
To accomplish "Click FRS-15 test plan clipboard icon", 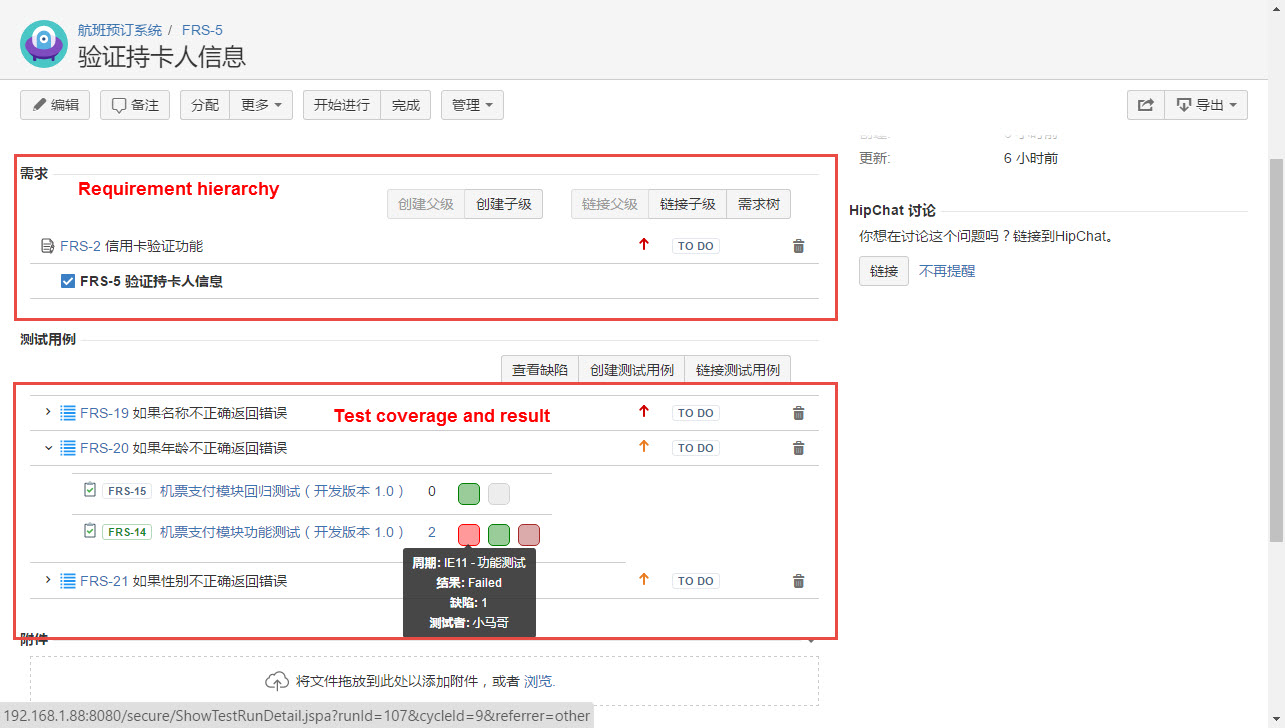I will tap(90, 490).
